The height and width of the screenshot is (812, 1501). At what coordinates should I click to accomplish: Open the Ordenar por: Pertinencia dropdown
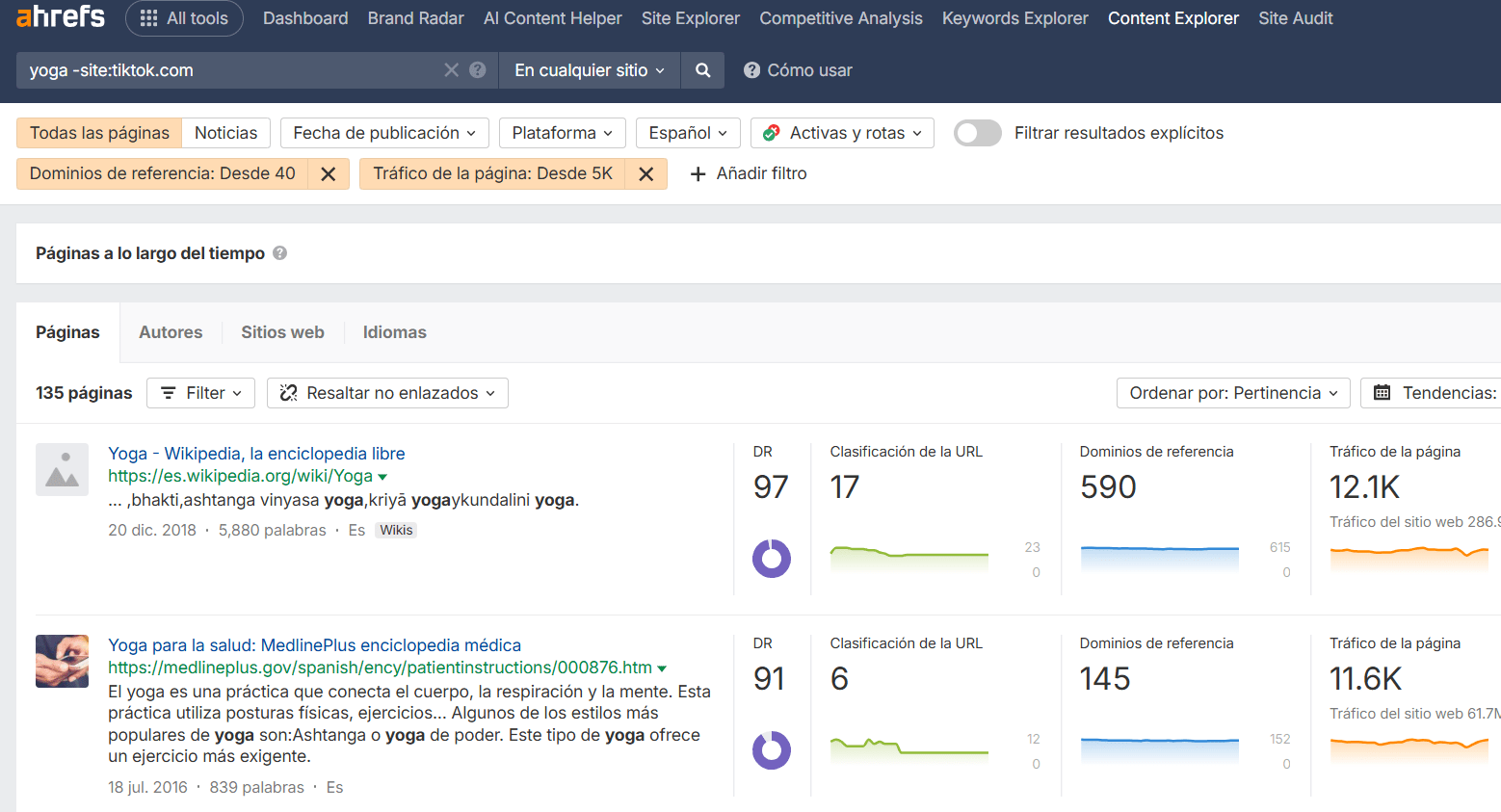coord(1233,393)
